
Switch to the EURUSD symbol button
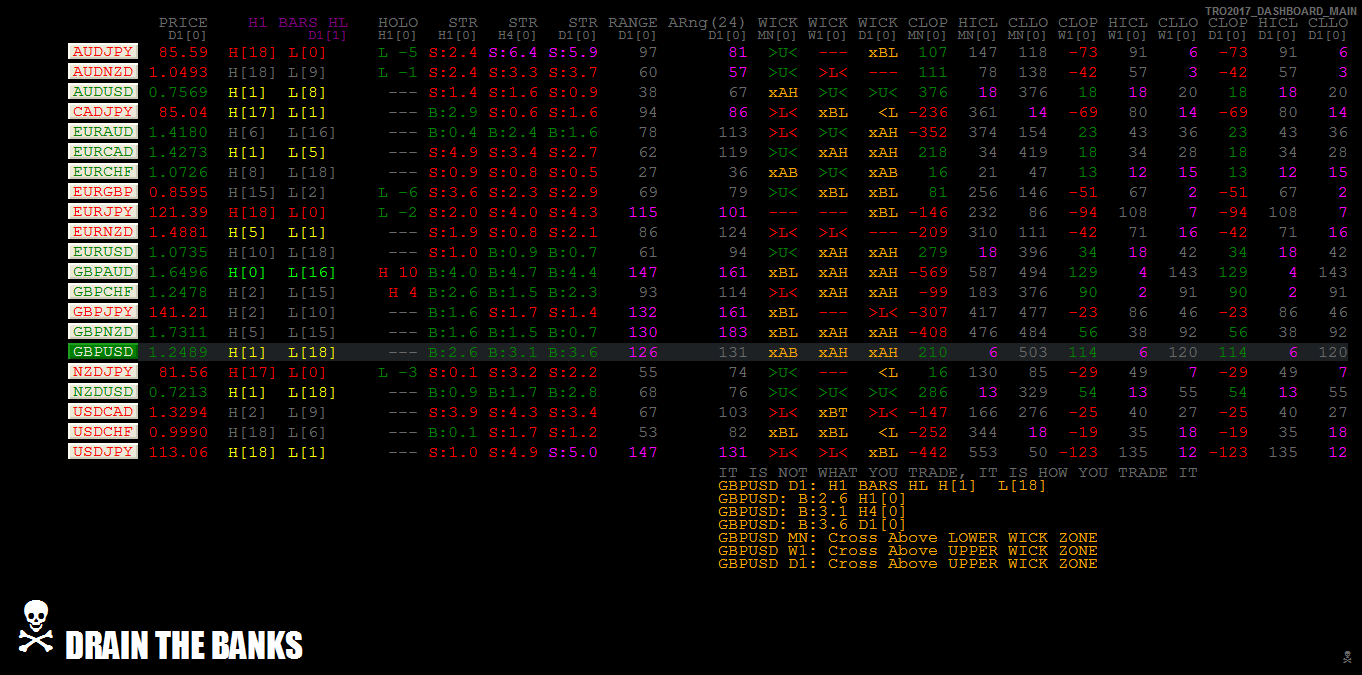click(x=102, y=251)
